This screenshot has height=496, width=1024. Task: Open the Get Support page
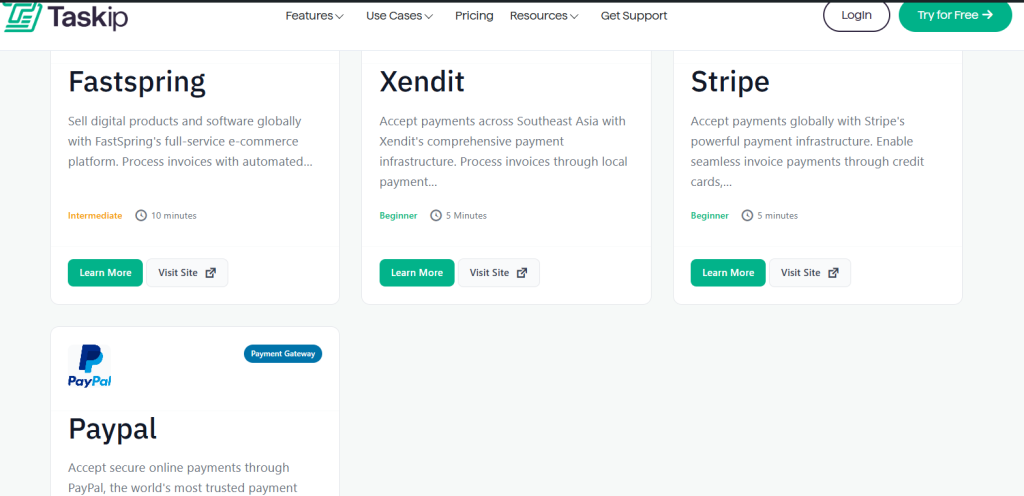(x=634, y=16)
